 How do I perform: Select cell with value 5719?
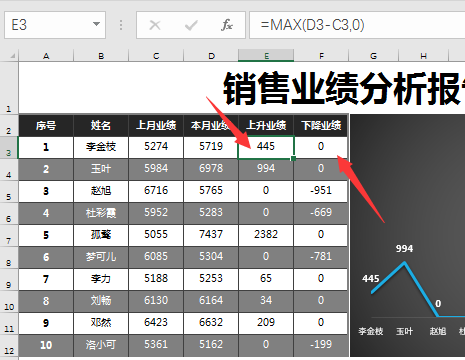(x=211, y=147)
